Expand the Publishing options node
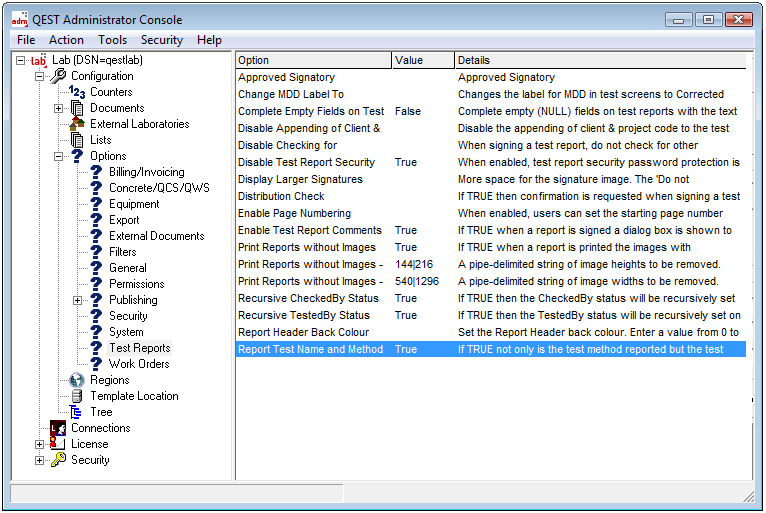The width and height of the screenshot is (766, 513). (x=78, y=300)
